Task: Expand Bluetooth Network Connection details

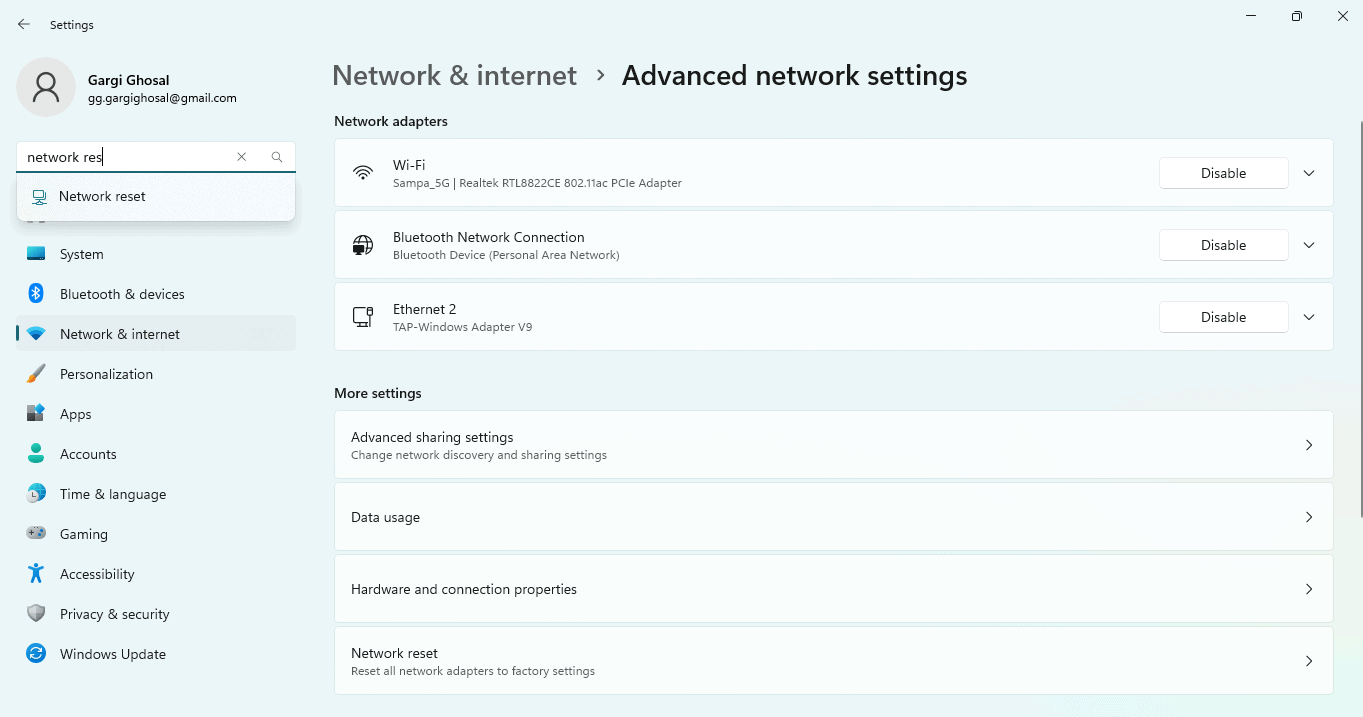Action: click(1309, 245)
